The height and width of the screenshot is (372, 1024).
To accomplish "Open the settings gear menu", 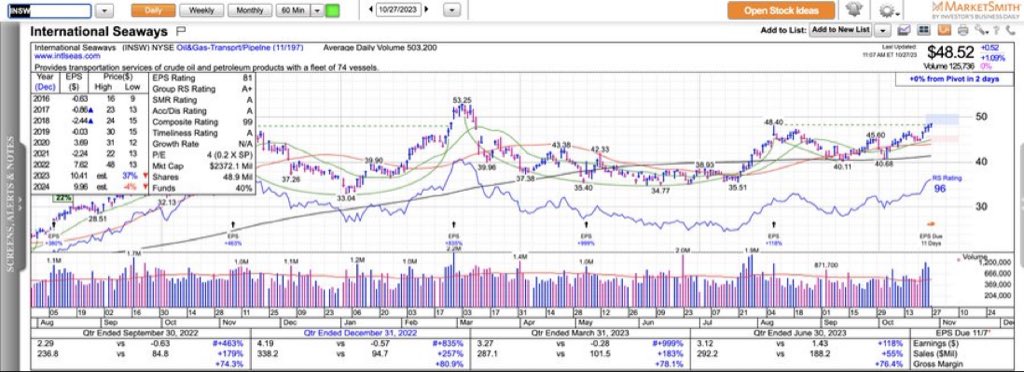I will click(888, 10).
